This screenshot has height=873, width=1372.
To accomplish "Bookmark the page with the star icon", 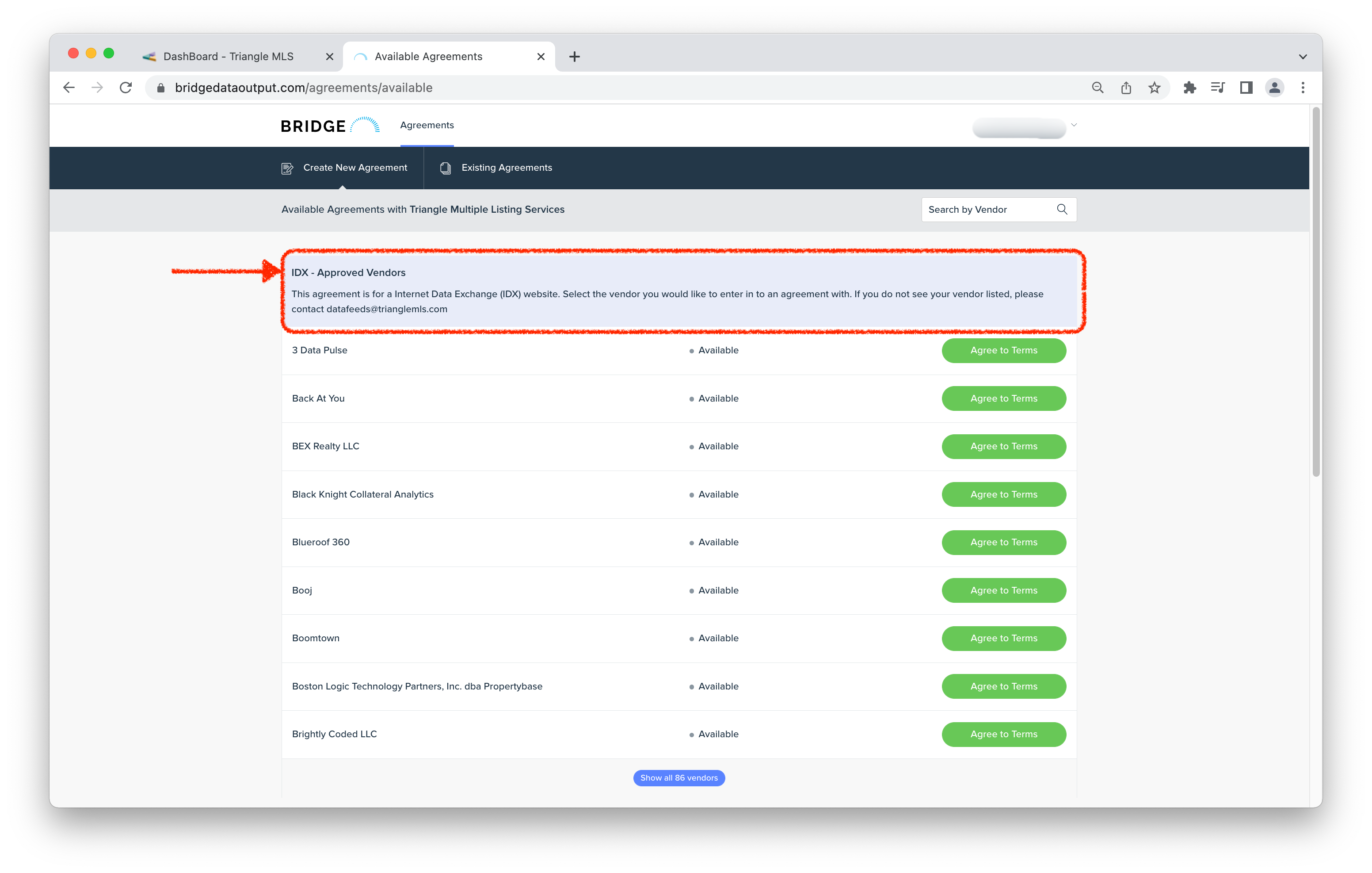I will (x=1155, y=87).
